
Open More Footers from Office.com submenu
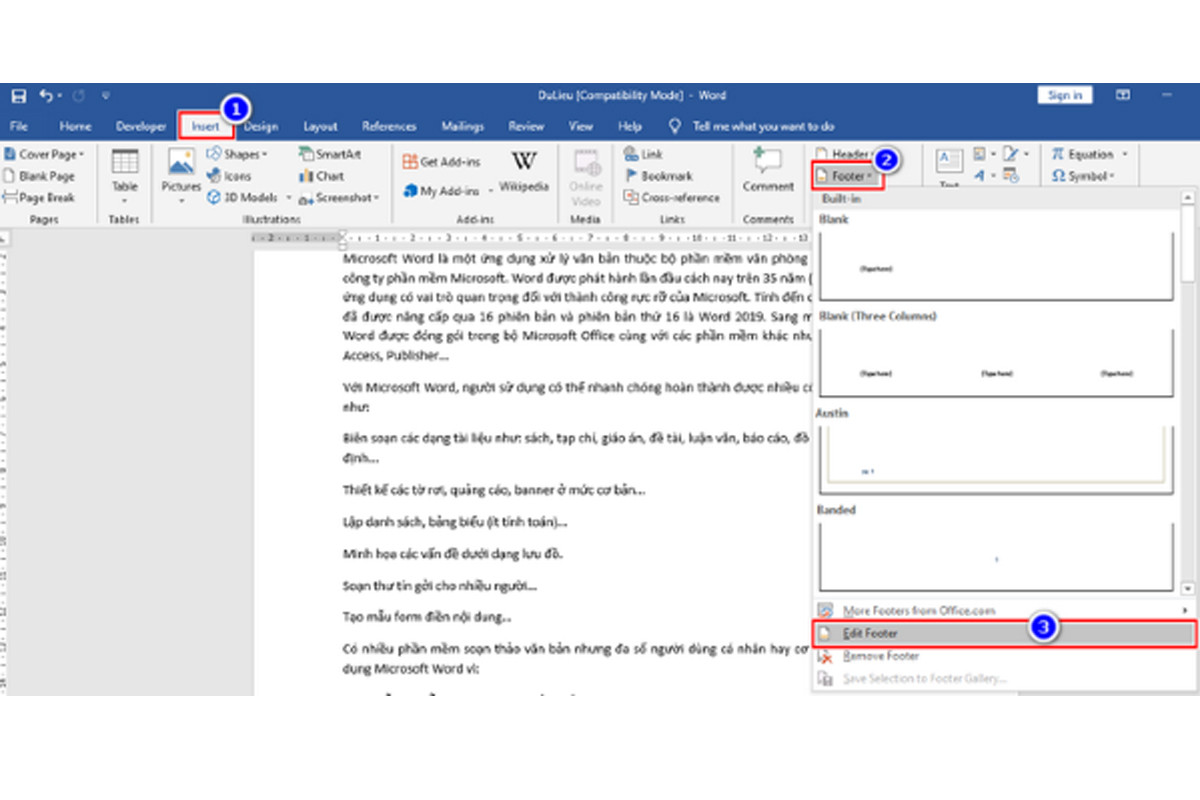[1003, 610]
